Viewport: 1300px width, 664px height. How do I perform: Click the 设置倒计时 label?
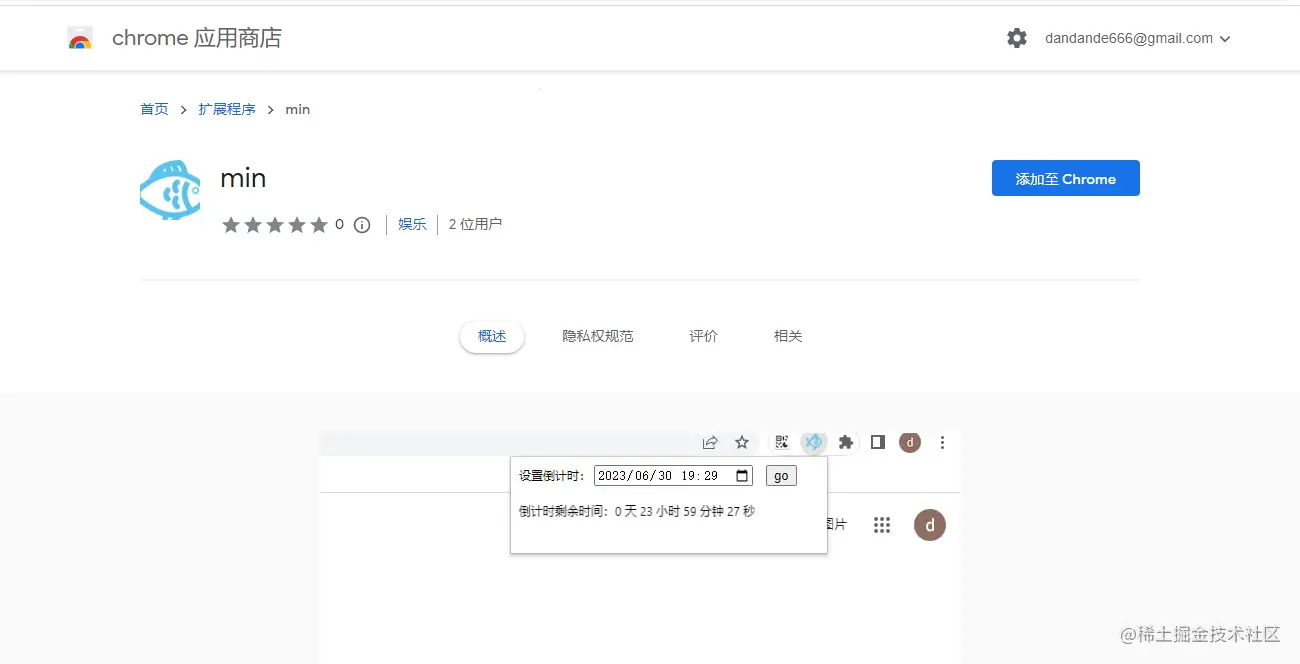[553, 476]
